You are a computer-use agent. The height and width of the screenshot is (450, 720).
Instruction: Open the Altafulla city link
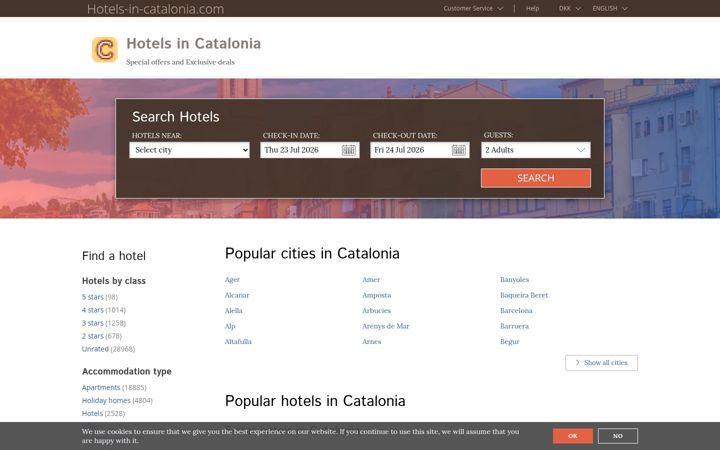[x=238, y=342]
